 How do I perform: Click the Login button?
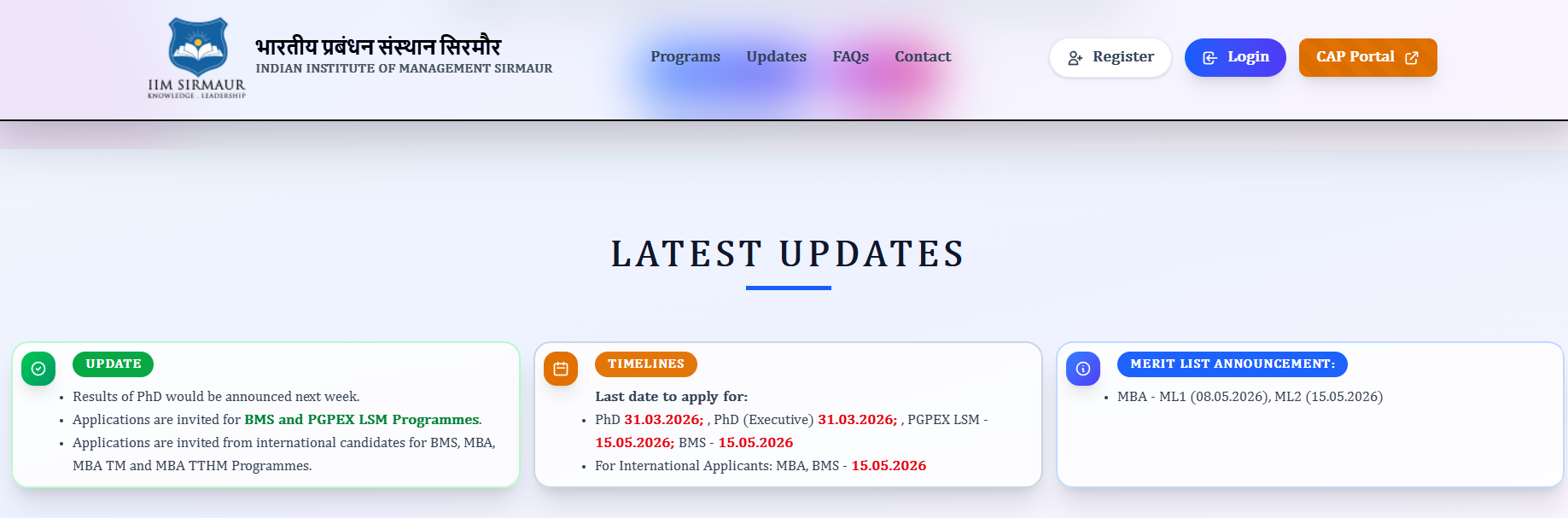[1235, 57]
